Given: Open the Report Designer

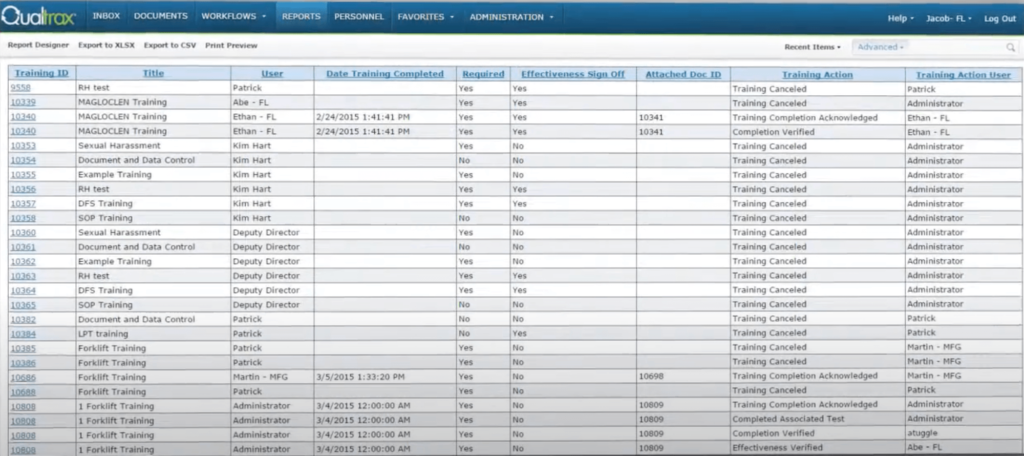Looking at the screenshot, I should tap(39, 46).
